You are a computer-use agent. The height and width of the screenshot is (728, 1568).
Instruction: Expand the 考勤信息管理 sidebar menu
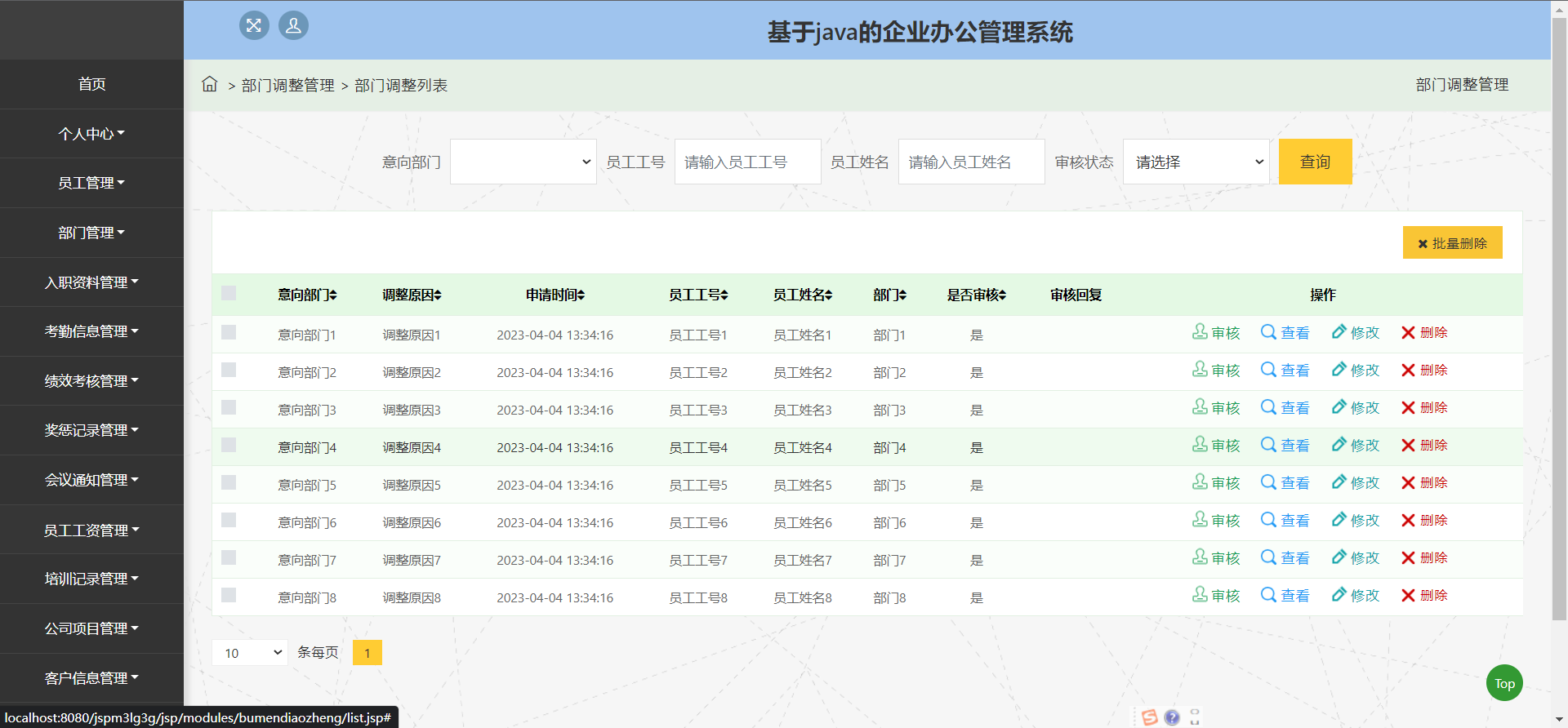[91, 331]
